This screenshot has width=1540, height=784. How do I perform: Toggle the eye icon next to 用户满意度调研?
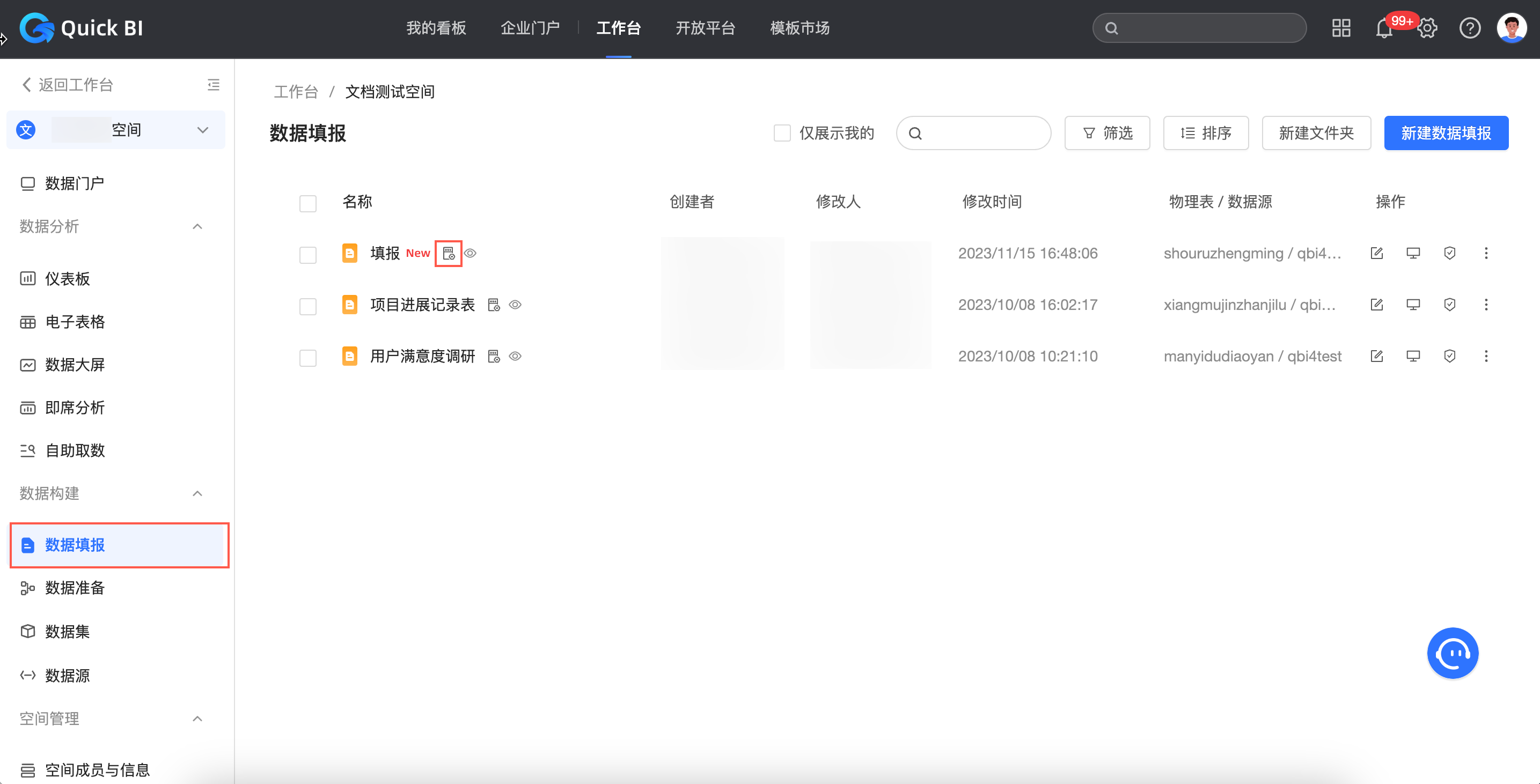coord(515,356)
